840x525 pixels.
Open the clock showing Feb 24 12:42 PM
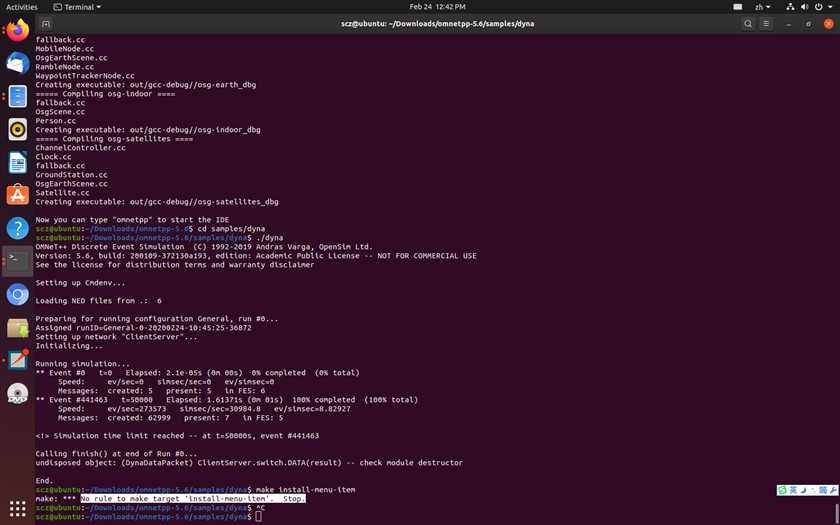tap(437, 7)
